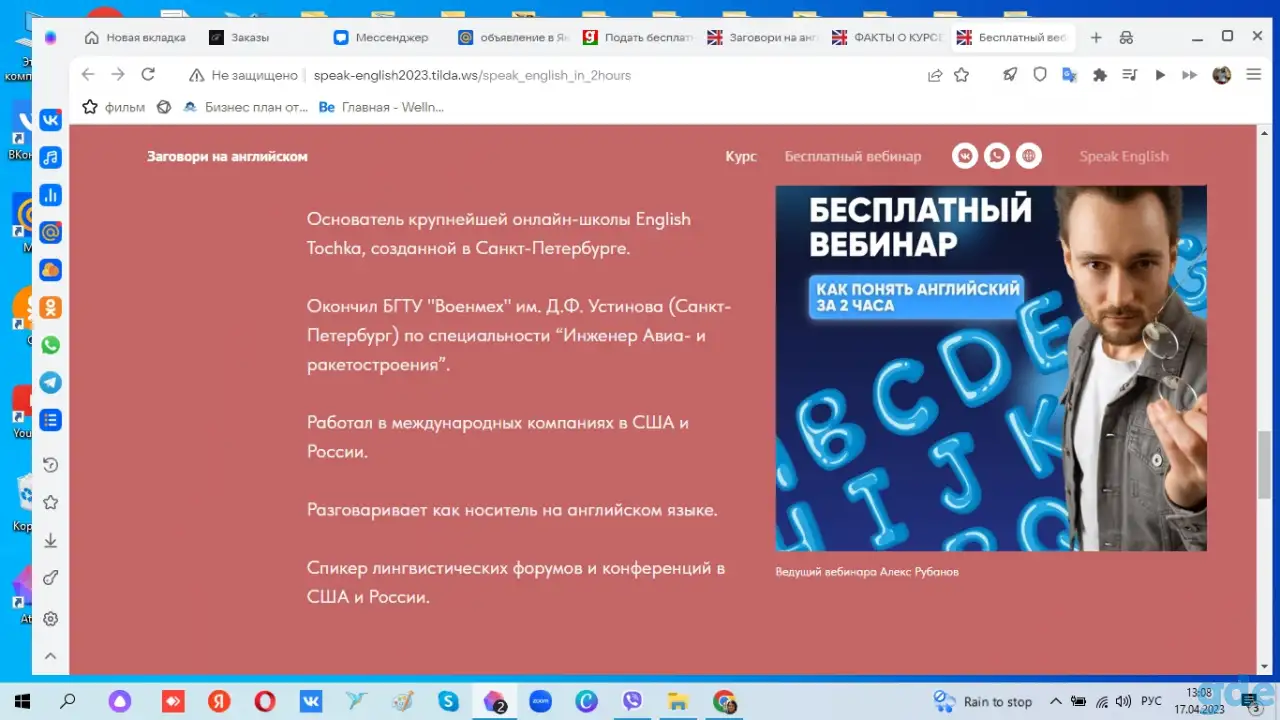The height and width of the screenshot is (720, 1280).
Task: Go back to the previous page
Action: click(x=87, y=75)
